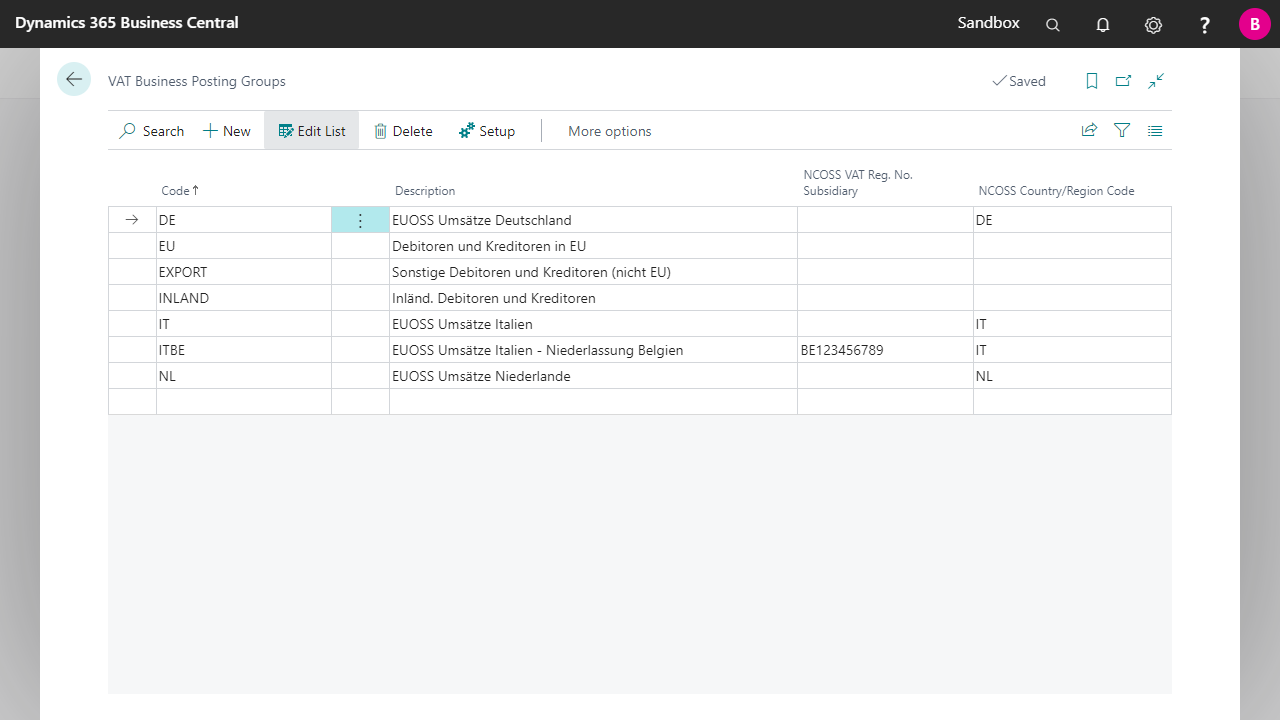This screenshot has width=1280, height=720.
Task: Sort by the Code column header
Action: pos(180,190)
